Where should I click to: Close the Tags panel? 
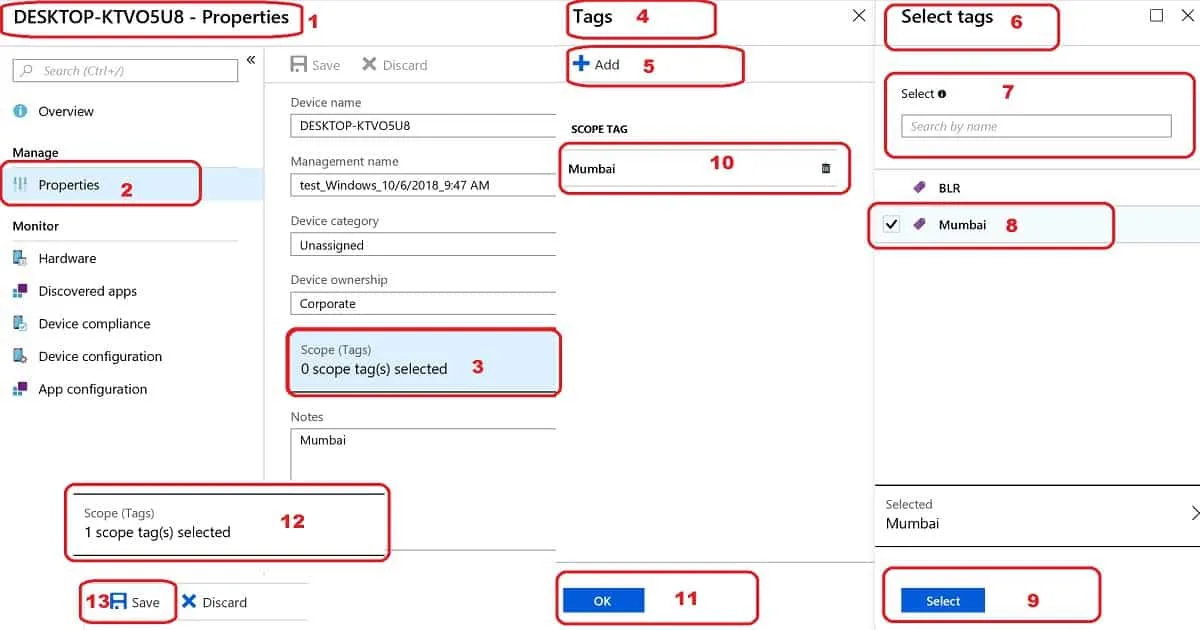(x=859, y=16)
